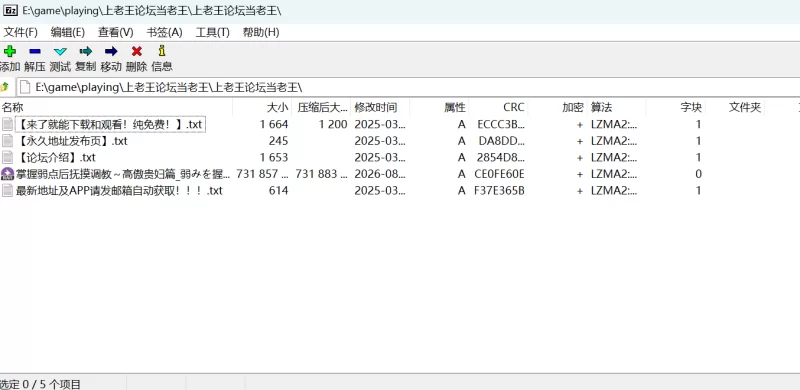Screen dimensions: 800x390
Task: Click the 7z application icon in title bar
Action: click(x=11, y=11)
